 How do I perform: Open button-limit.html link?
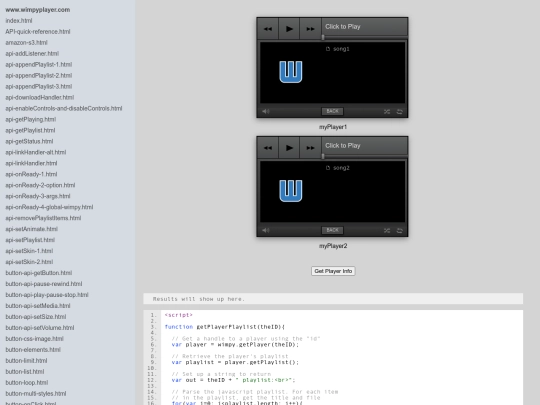coord(26,361)
